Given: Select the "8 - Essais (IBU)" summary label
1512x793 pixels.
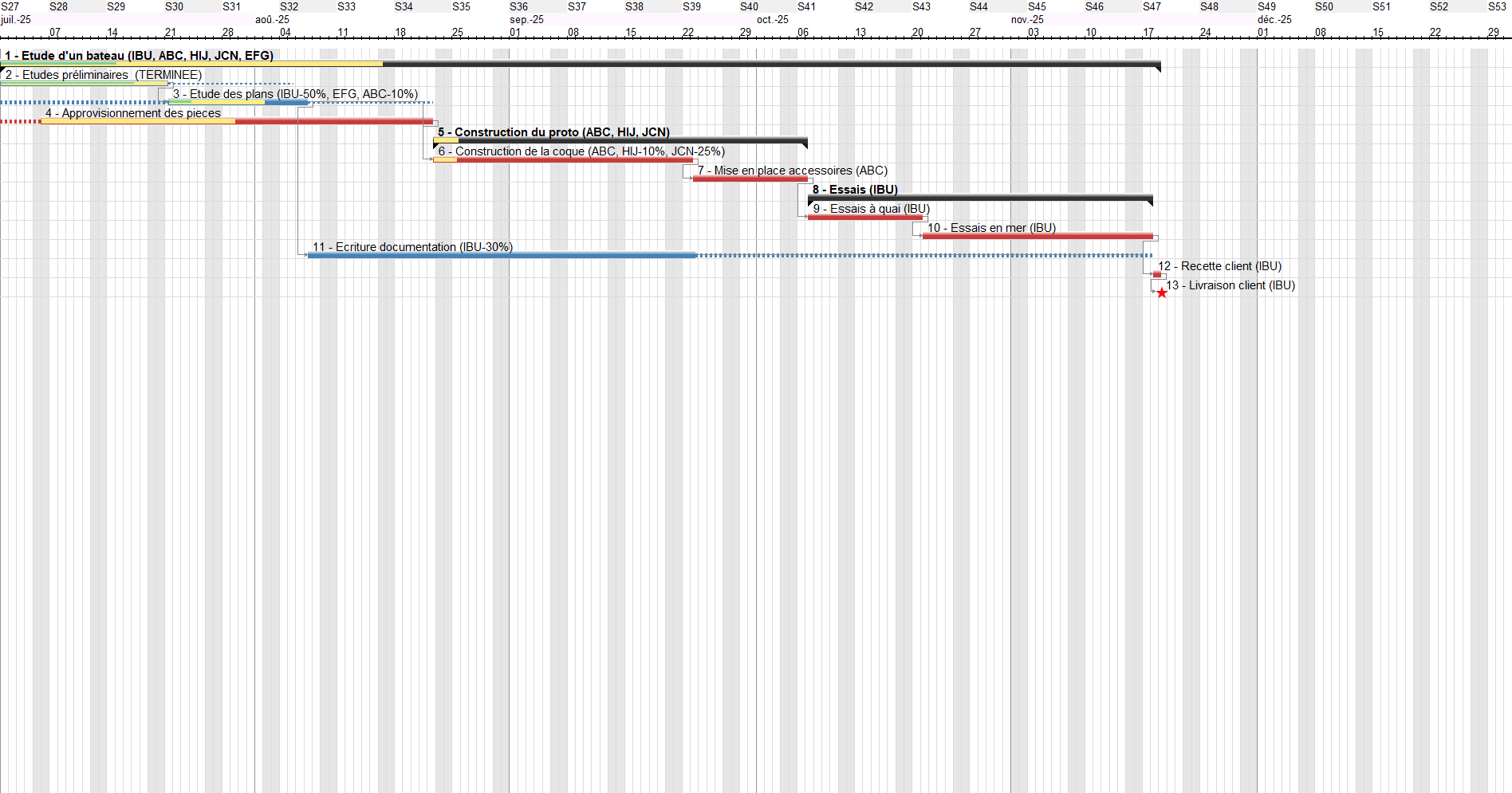Looking at the screenshot, I should pos(855,190).
